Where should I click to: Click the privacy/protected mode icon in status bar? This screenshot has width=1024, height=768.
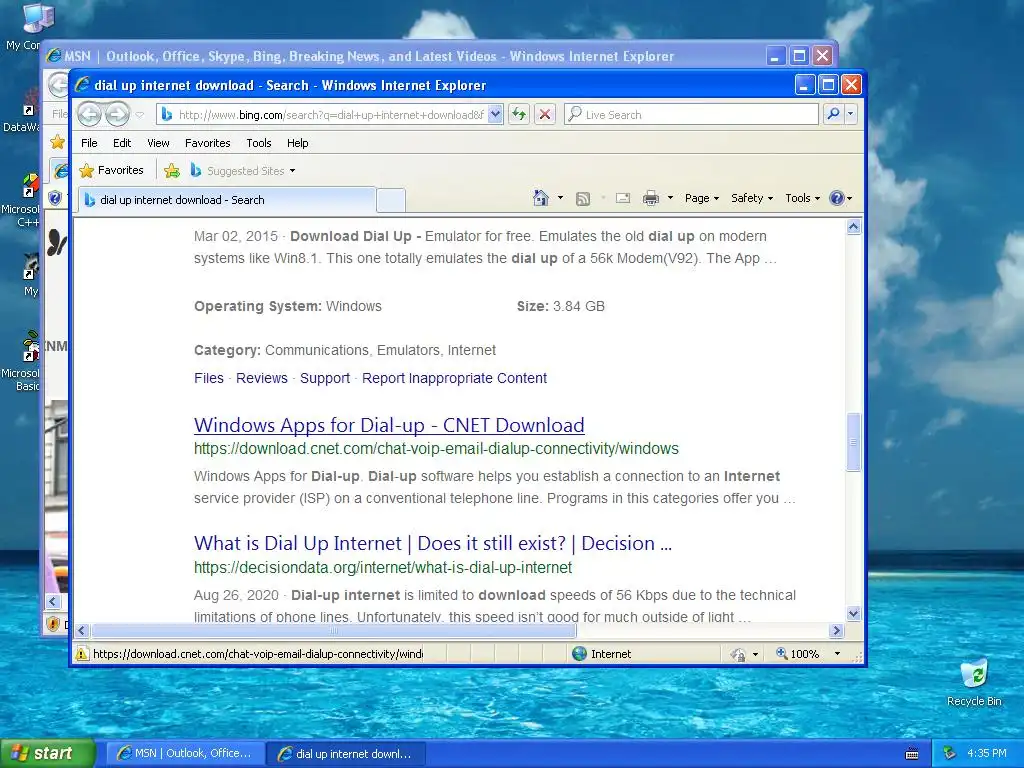pos(738,654)
